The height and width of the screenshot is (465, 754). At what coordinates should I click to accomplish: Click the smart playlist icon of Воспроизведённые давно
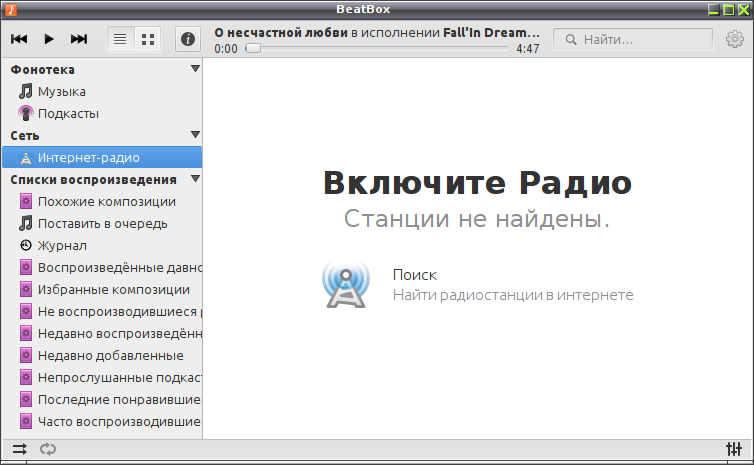click(26, 267)
